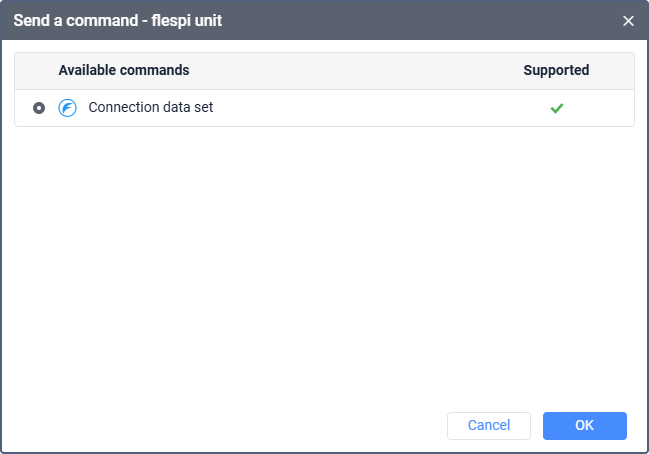
Task: Click the tick icon under Supported
Action: click(556, 108)
